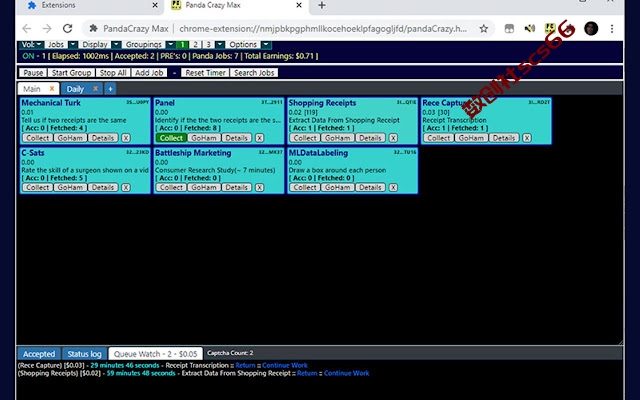Screen dimensions: 640x400
Task: Close the Daily tab with its orange x
Action: tap(95, 89)
